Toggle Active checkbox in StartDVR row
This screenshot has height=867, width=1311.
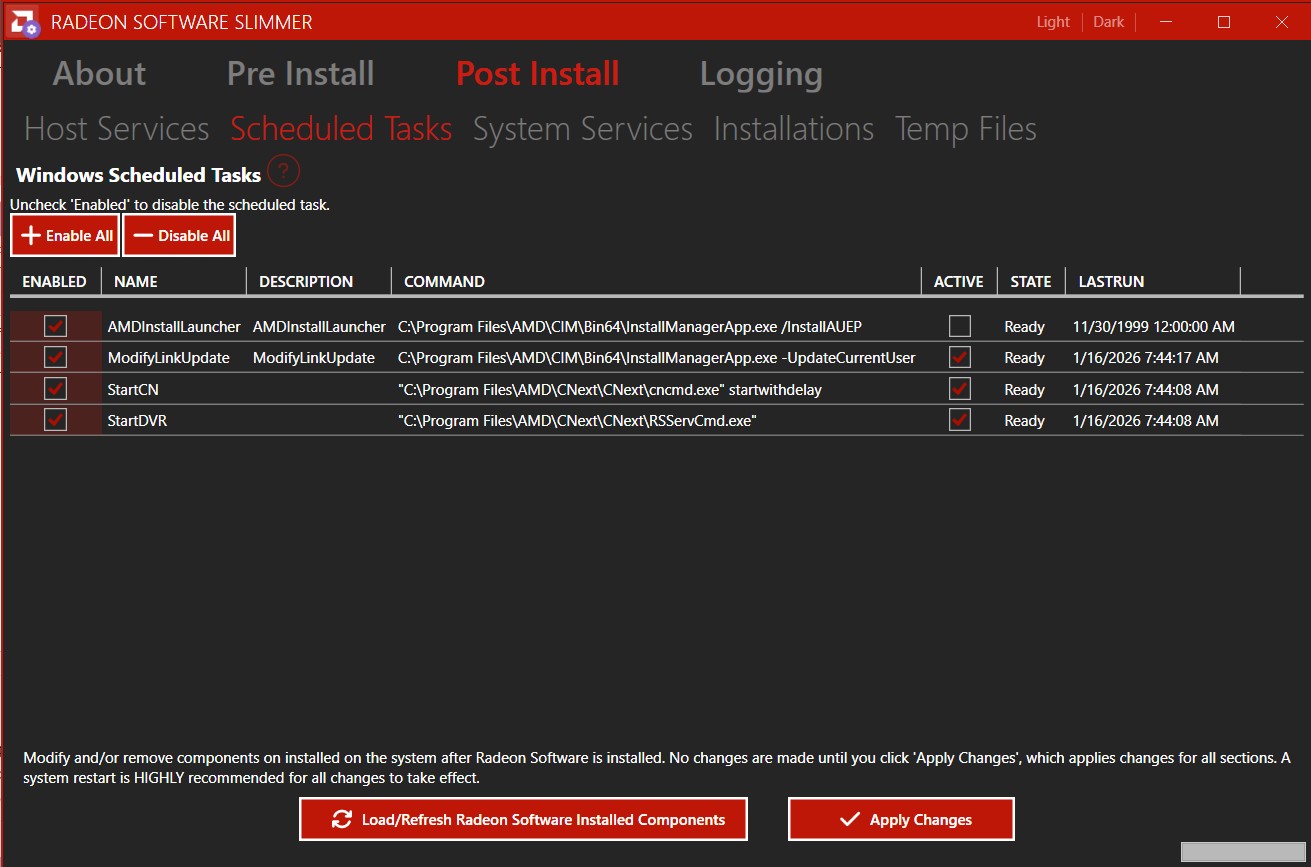[960, 420]
